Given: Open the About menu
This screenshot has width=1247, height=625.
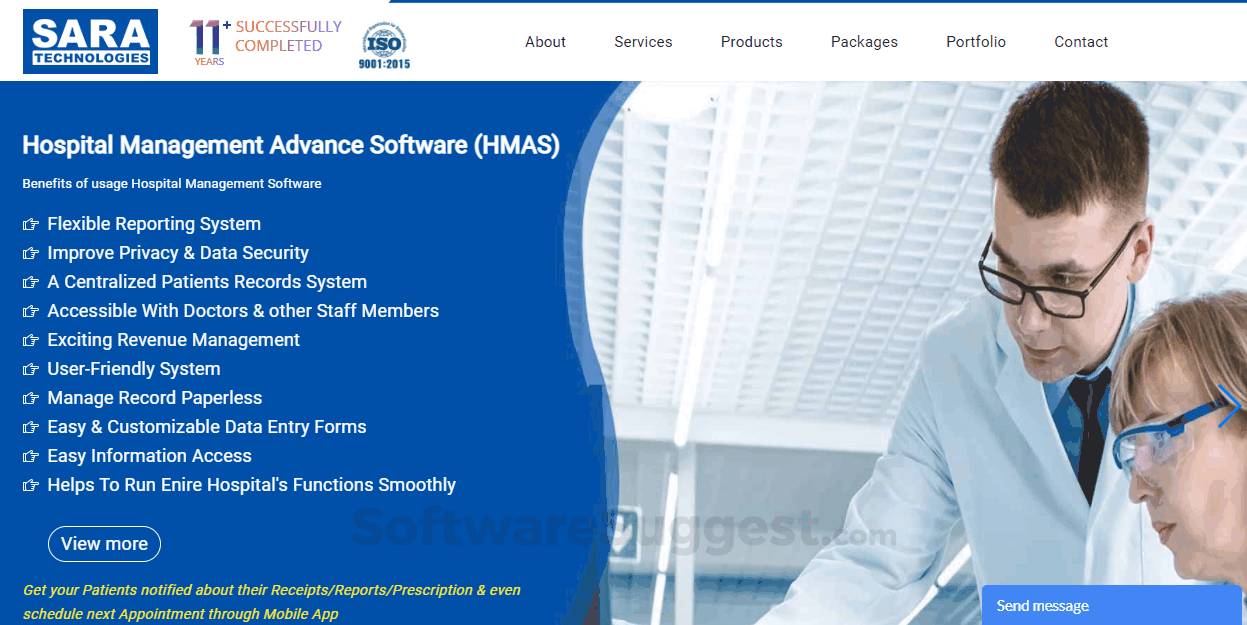Looking at the screenshot, I should pos(545,42).
